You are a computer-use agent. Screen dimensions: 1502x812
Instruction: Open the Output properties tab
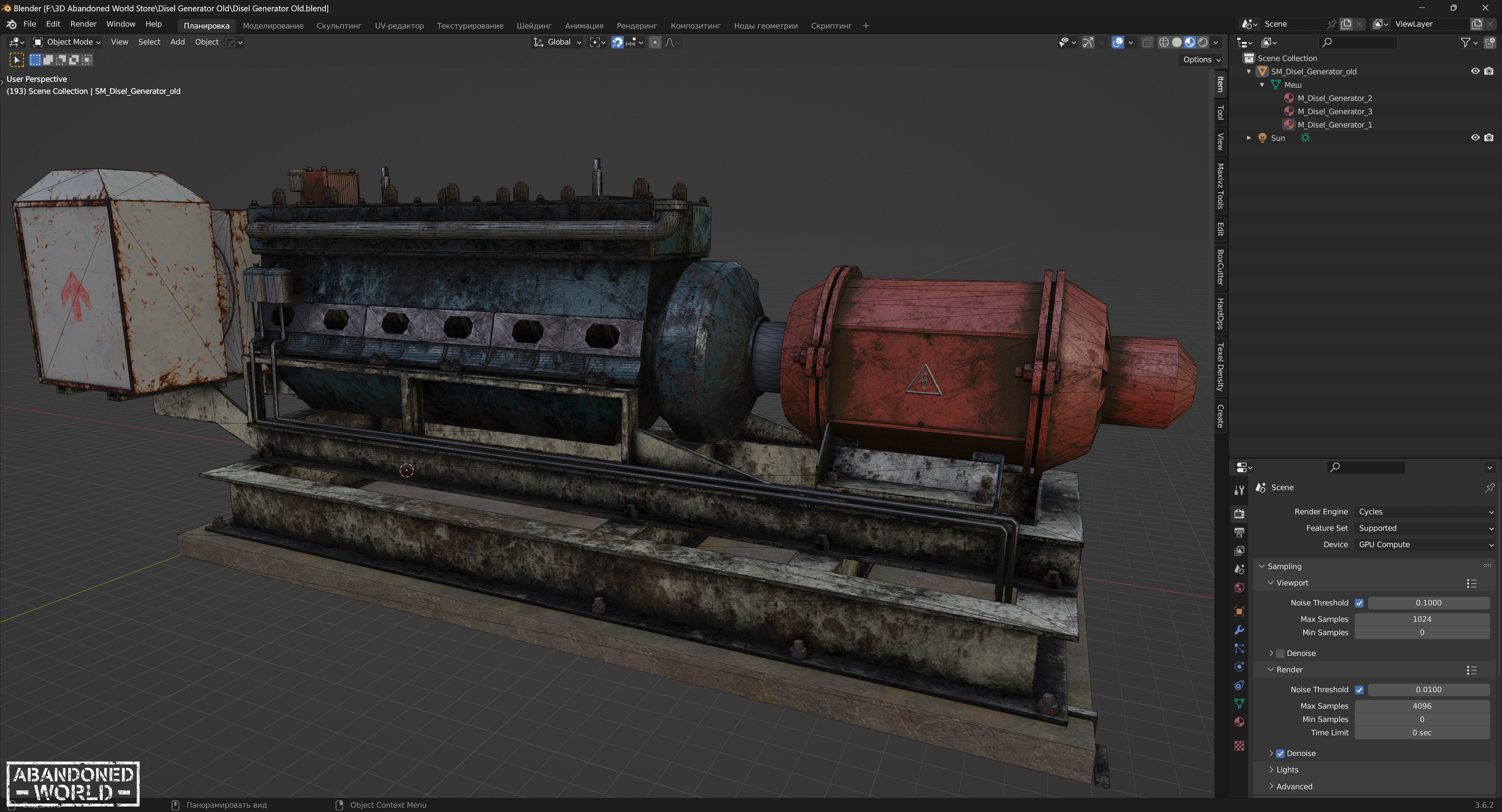point(1239,533)
